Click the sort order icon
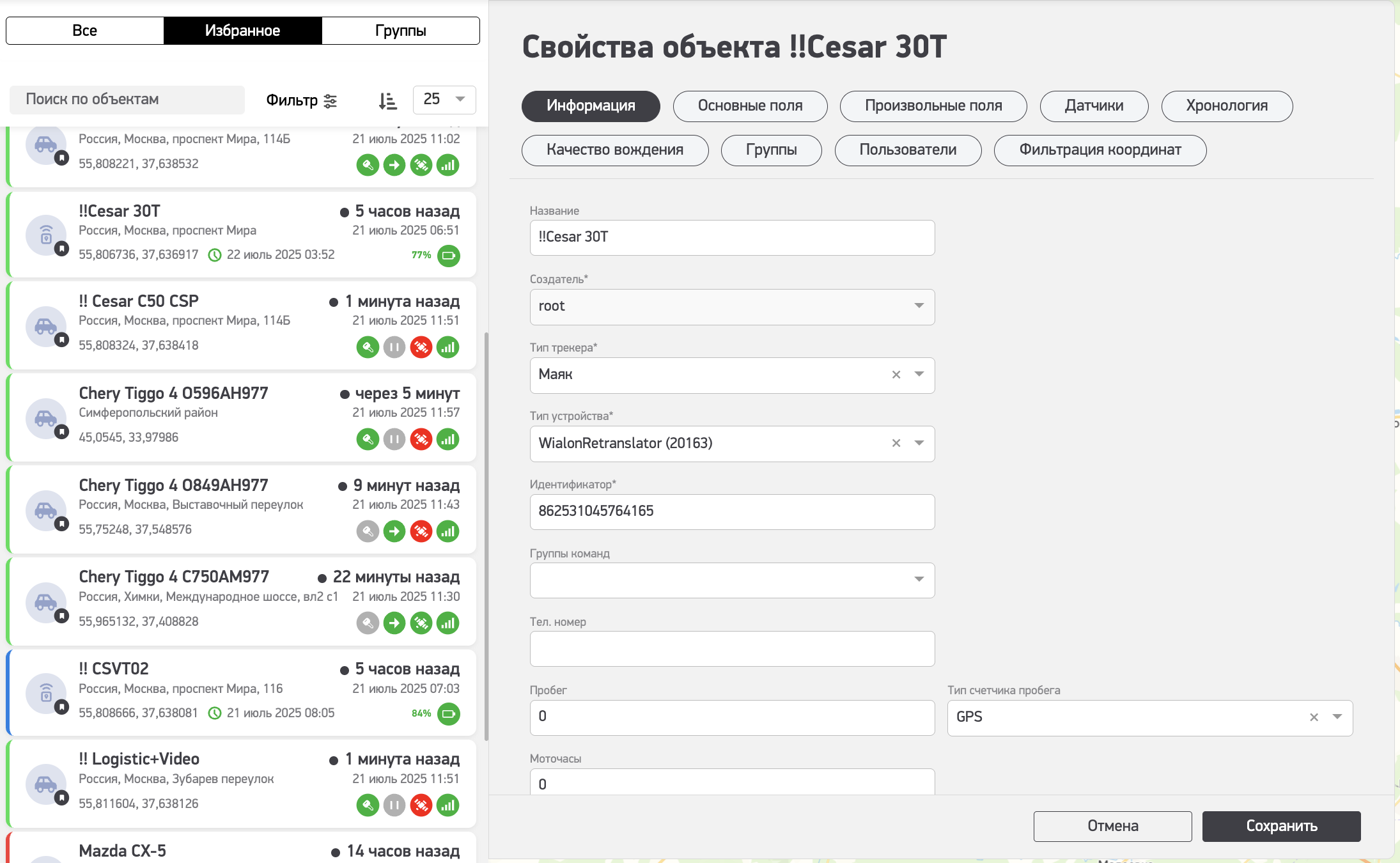This screenshot has height=863, width=1400. tap(387, 101)
